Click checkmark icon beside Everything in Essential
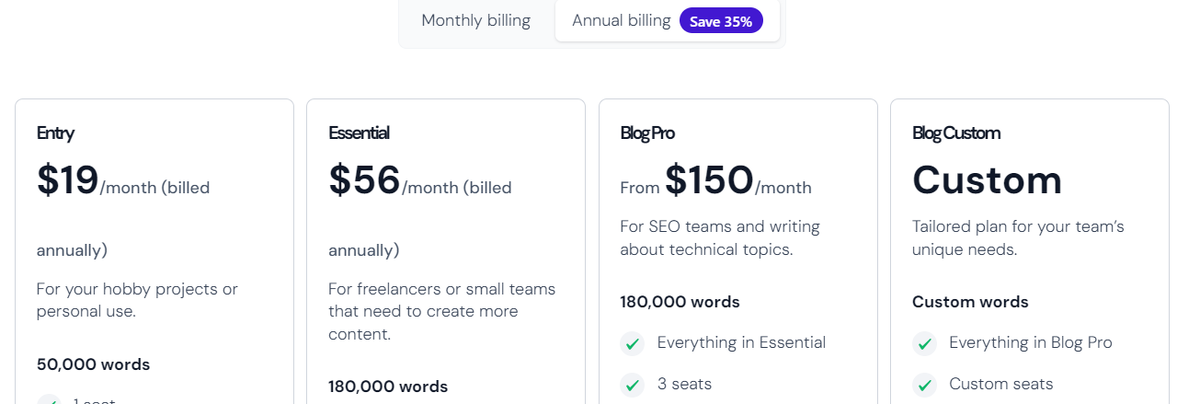The width and height of the screenshot is (1200, 404). [632, 344]
